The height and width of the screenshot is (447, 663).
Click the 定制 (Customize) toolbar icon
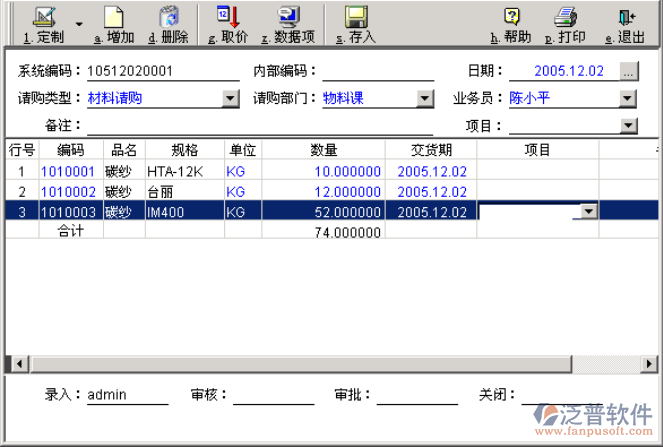pos(44,18)
